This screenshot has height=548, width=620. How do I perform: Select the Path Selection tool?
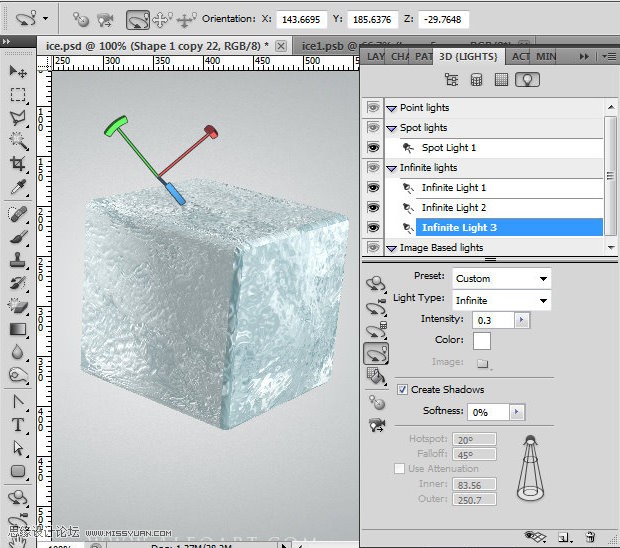18,448
